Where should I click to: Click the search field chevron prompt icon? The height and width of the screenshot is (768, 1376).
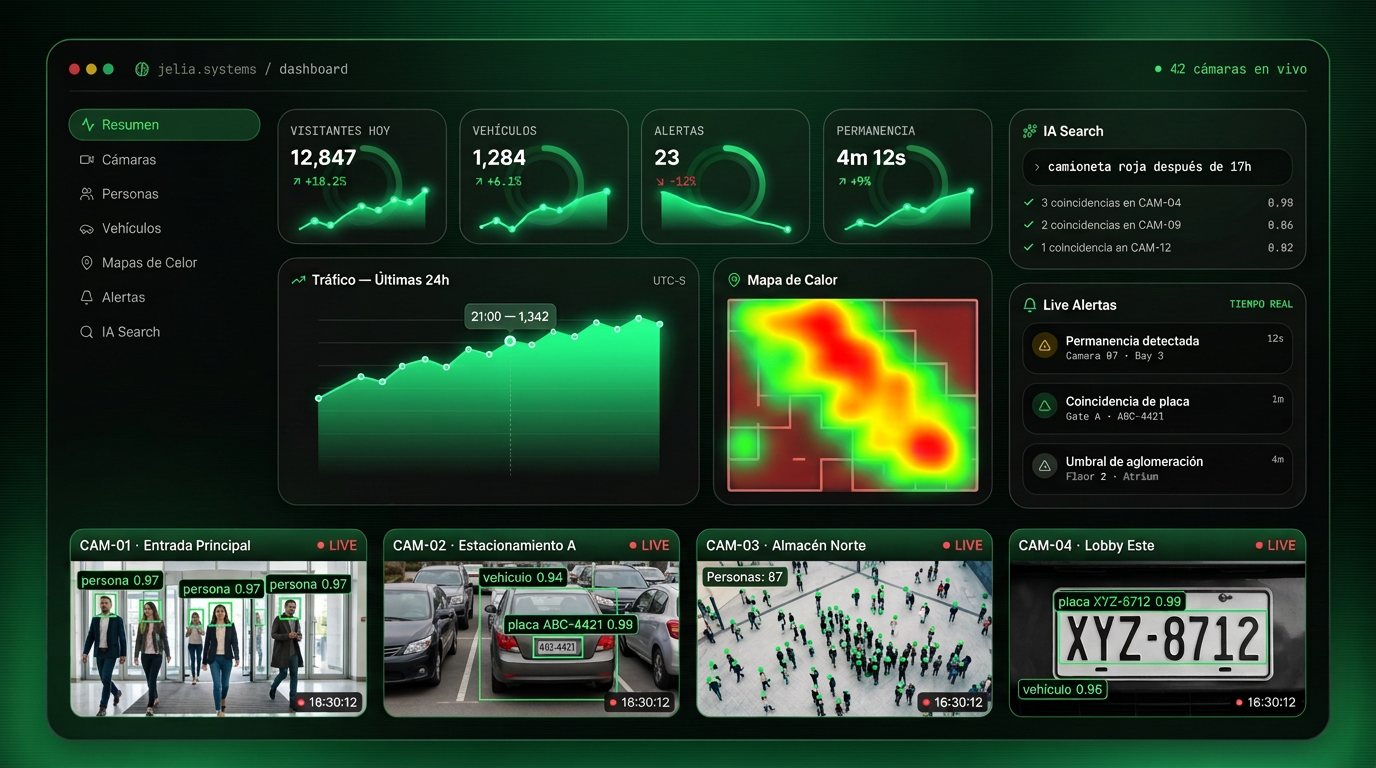(1037, 167)
